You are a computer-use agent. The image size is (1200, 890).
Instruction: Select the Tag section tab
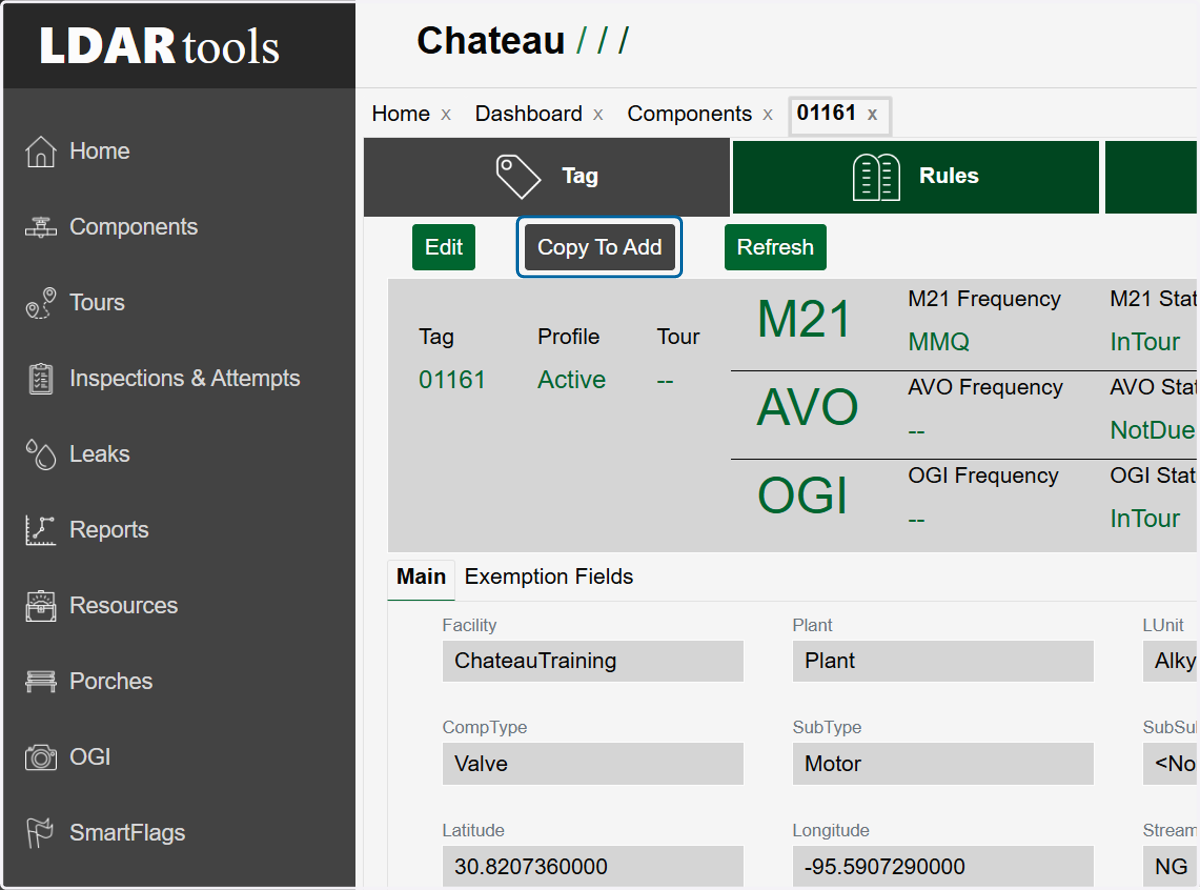coord(546,177)
